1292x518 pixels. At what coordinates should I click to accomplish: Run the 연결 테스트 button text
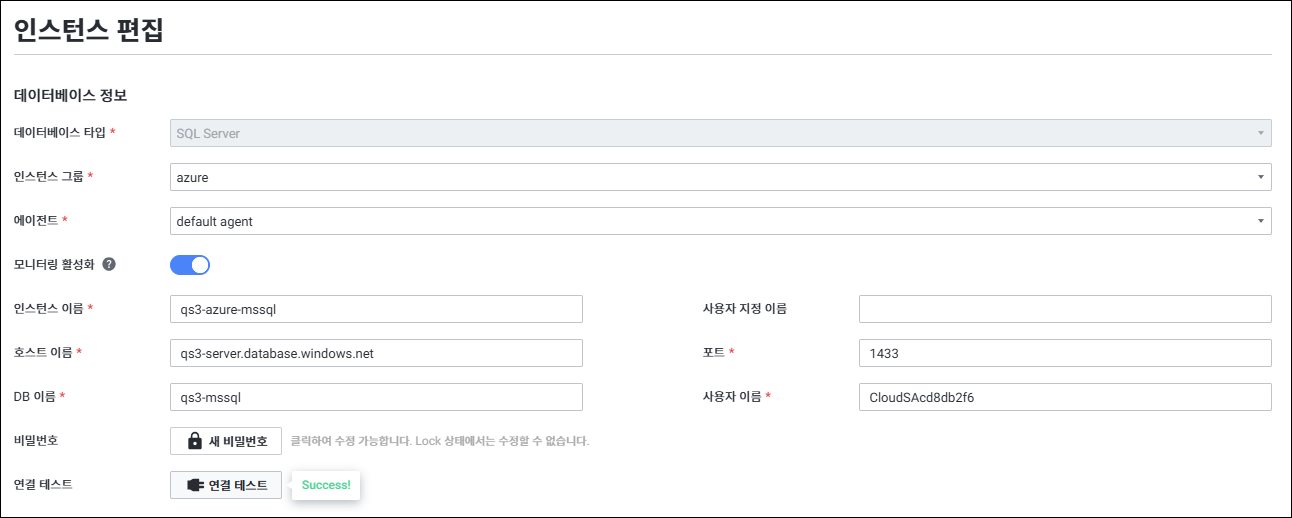pyautogui.click(x=238, y=485)
